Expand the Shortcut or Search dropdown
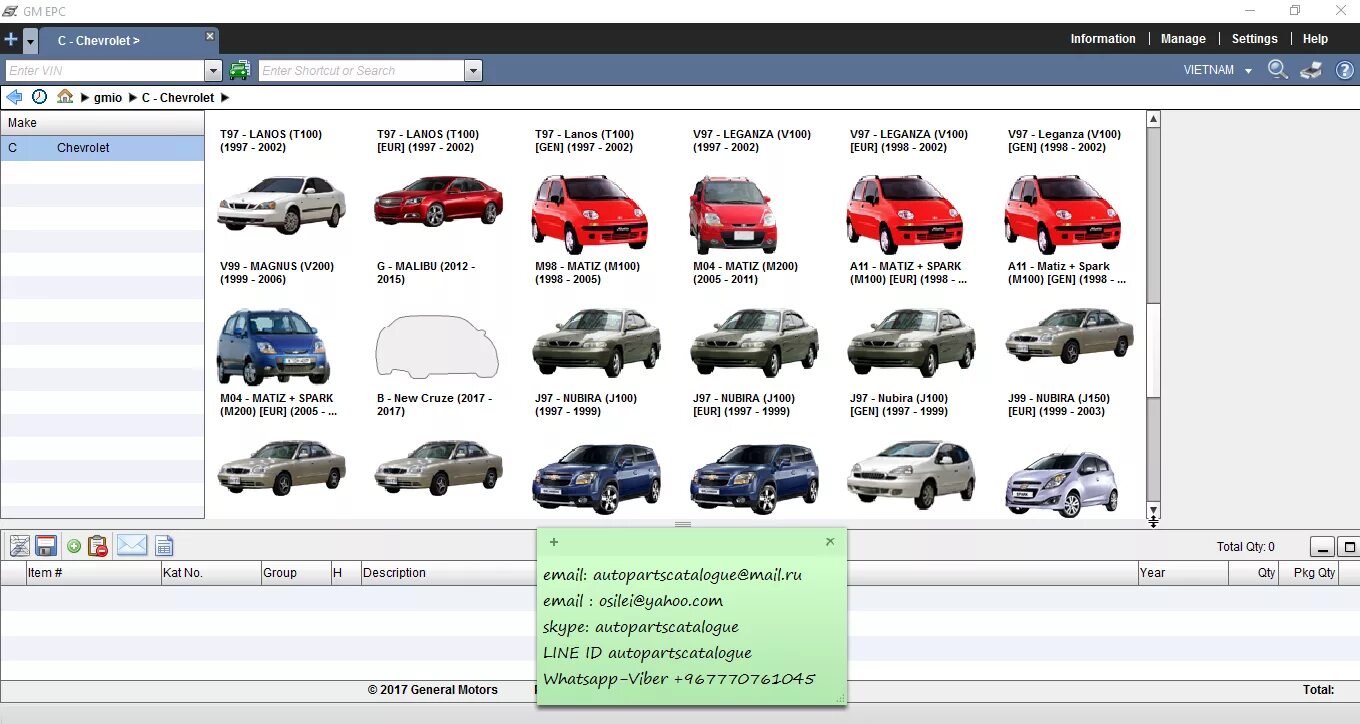 tap(474, 71)
